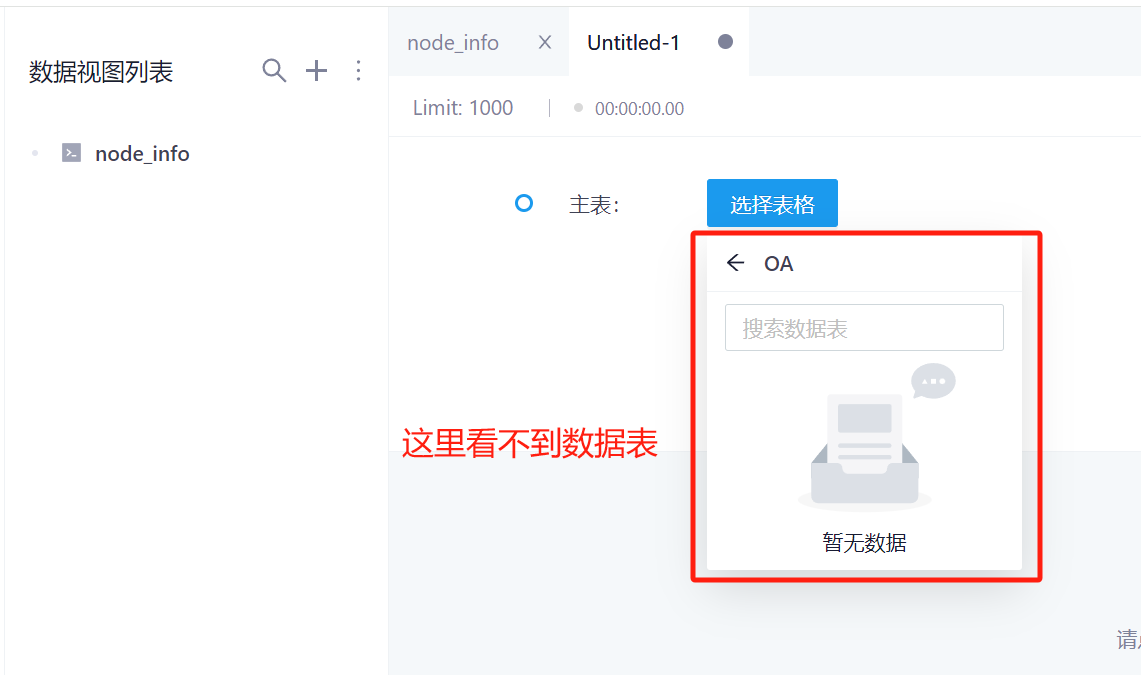The width and height of the screenshot is (1141, 675).
Task: Click unsaved dot on Untitled-1 tab
Action: [x=725, y=41]
